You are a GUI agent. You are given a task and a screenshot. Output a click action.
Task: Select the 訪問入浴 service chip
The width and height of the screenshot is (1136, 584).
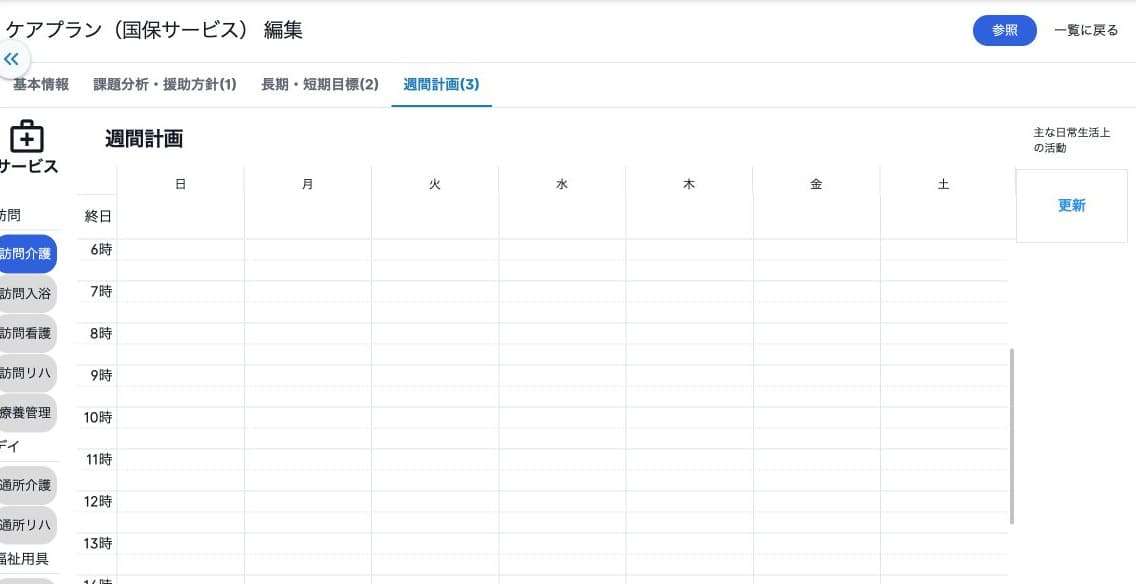click(27, 294)
